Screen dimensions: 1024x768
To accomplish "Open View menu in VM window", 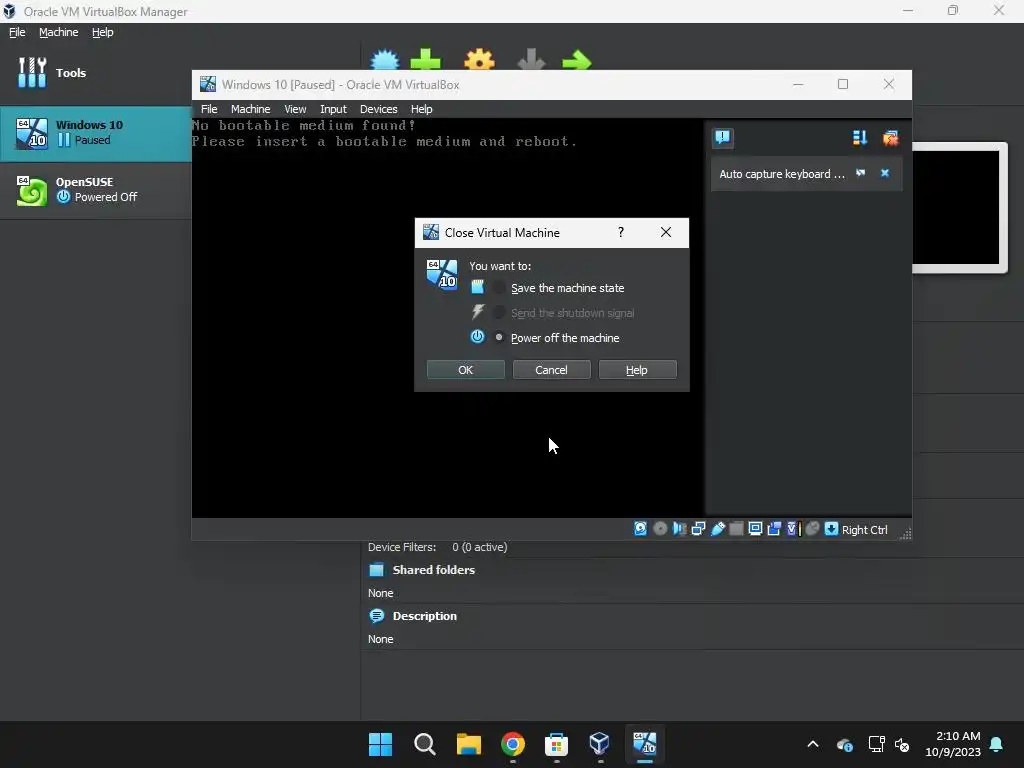I will click(295, 109).
